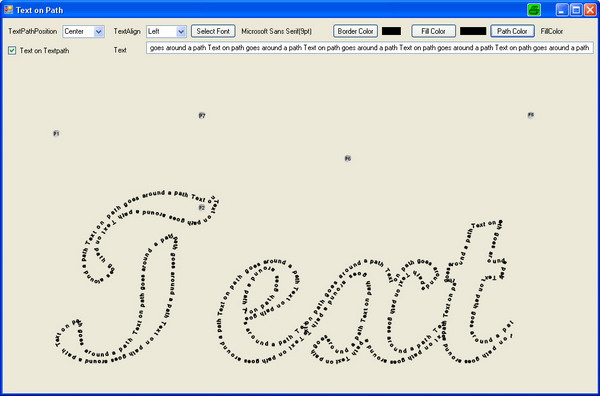Select the P6 path control point
Viewport: 600px width, 396px height.
(x=347, y=158)
